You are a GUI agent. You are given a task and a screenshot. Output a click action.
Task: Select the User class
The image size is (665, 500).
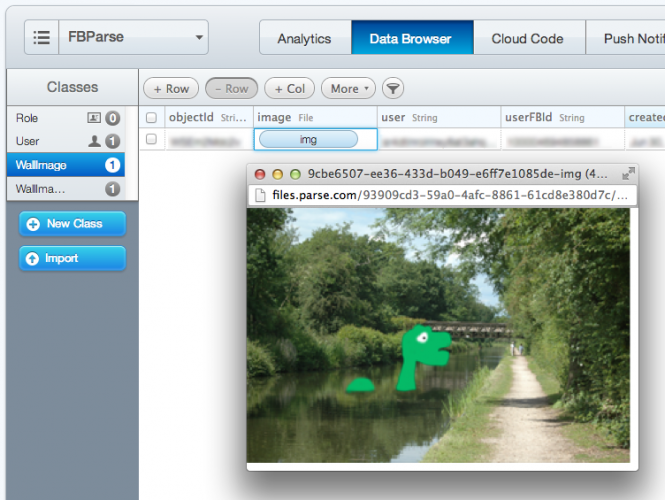point(66,141)
